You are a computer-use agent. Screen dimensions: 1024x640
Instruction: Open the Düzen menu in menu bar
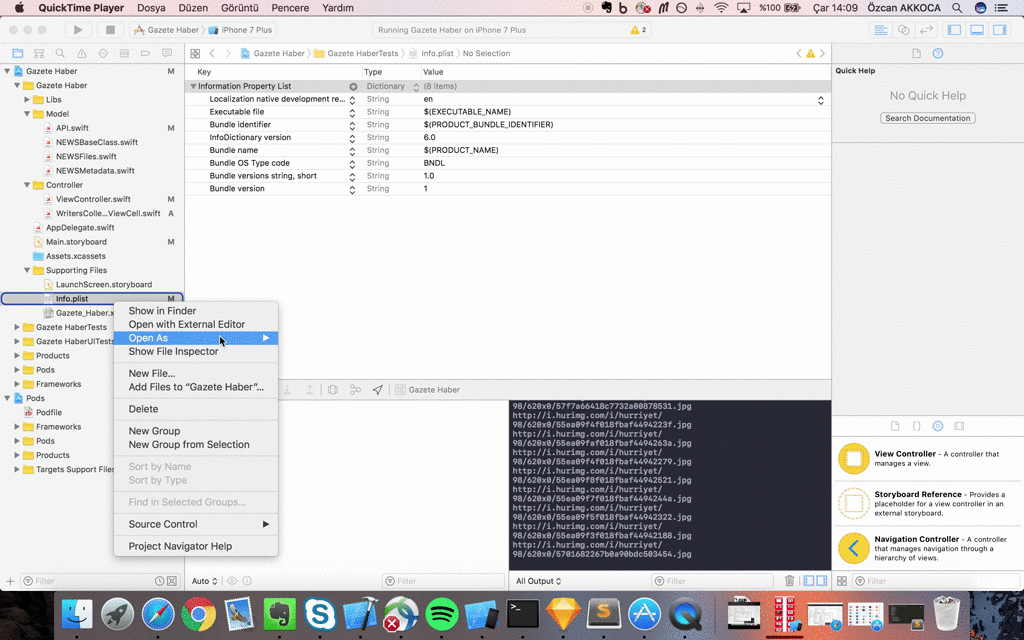coord(193,8)
